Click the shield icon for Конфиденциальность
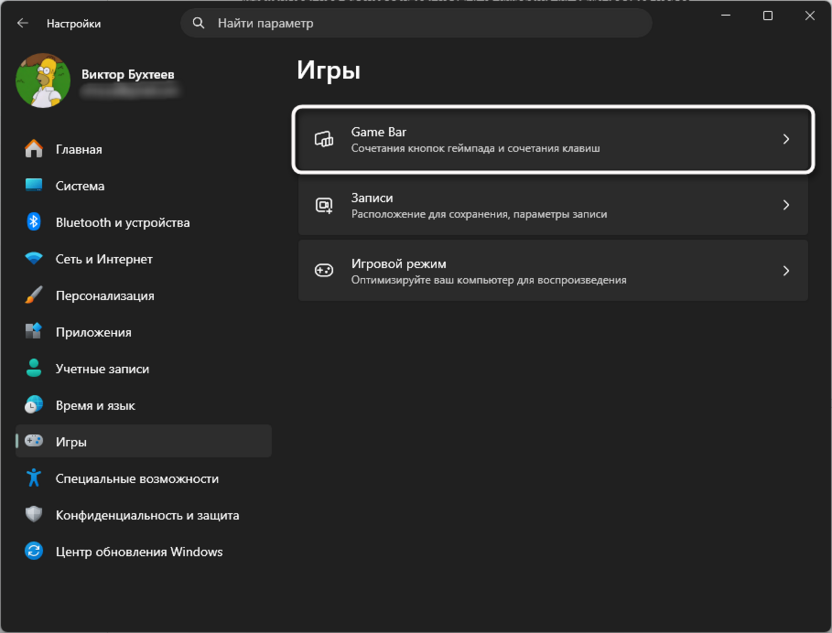The image size is (832, 633). pyautogui.click(x=33, y=514)
